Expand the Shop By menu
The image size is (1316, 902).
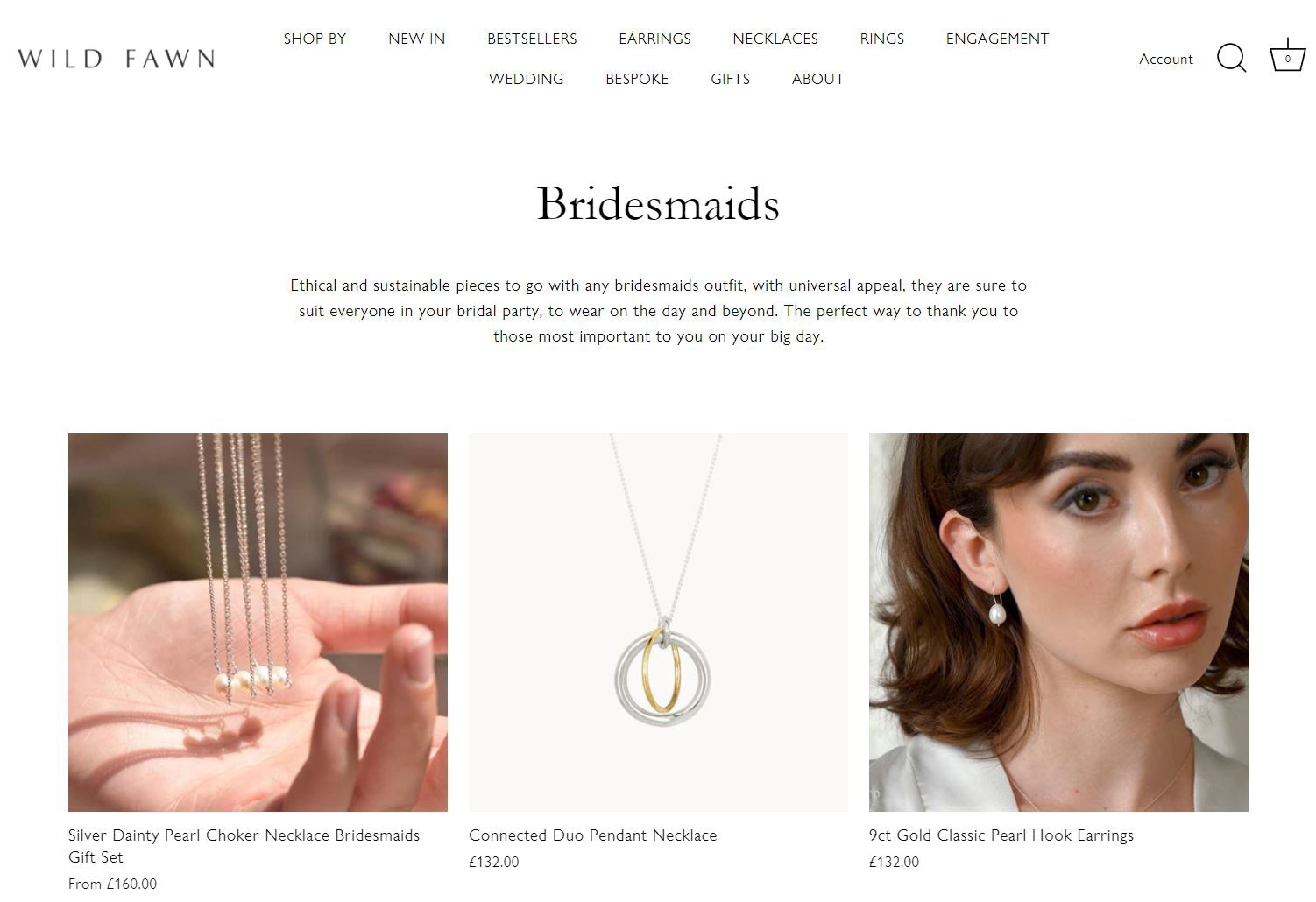point(315,39)
